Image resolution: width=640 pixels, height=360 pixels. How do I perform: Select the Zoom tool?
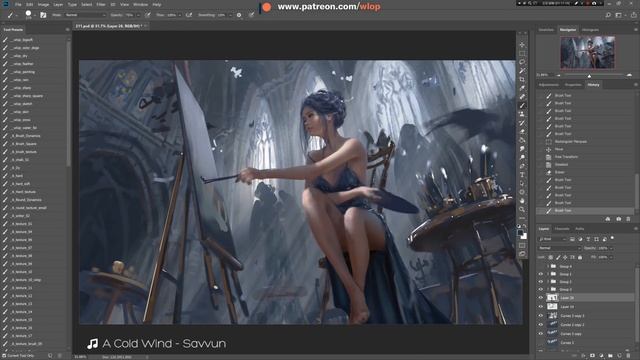[522, 209]
